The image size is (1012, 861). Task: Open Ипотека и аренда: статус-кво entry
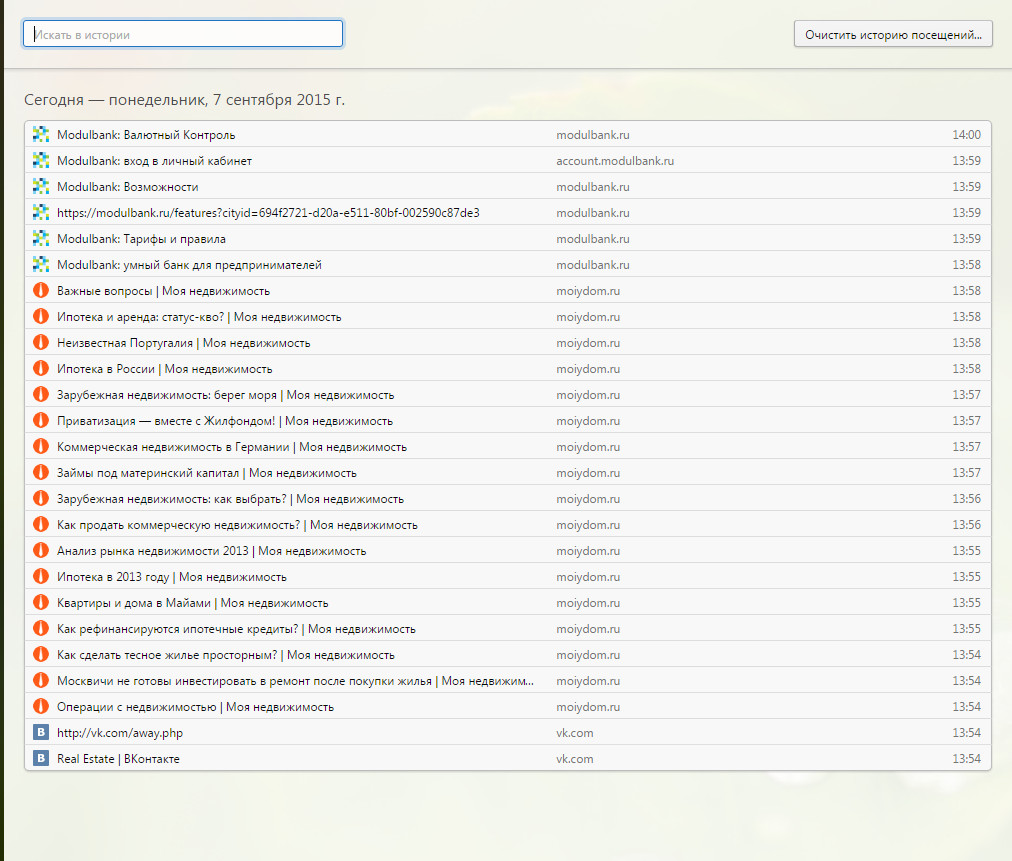click(199, 317)
